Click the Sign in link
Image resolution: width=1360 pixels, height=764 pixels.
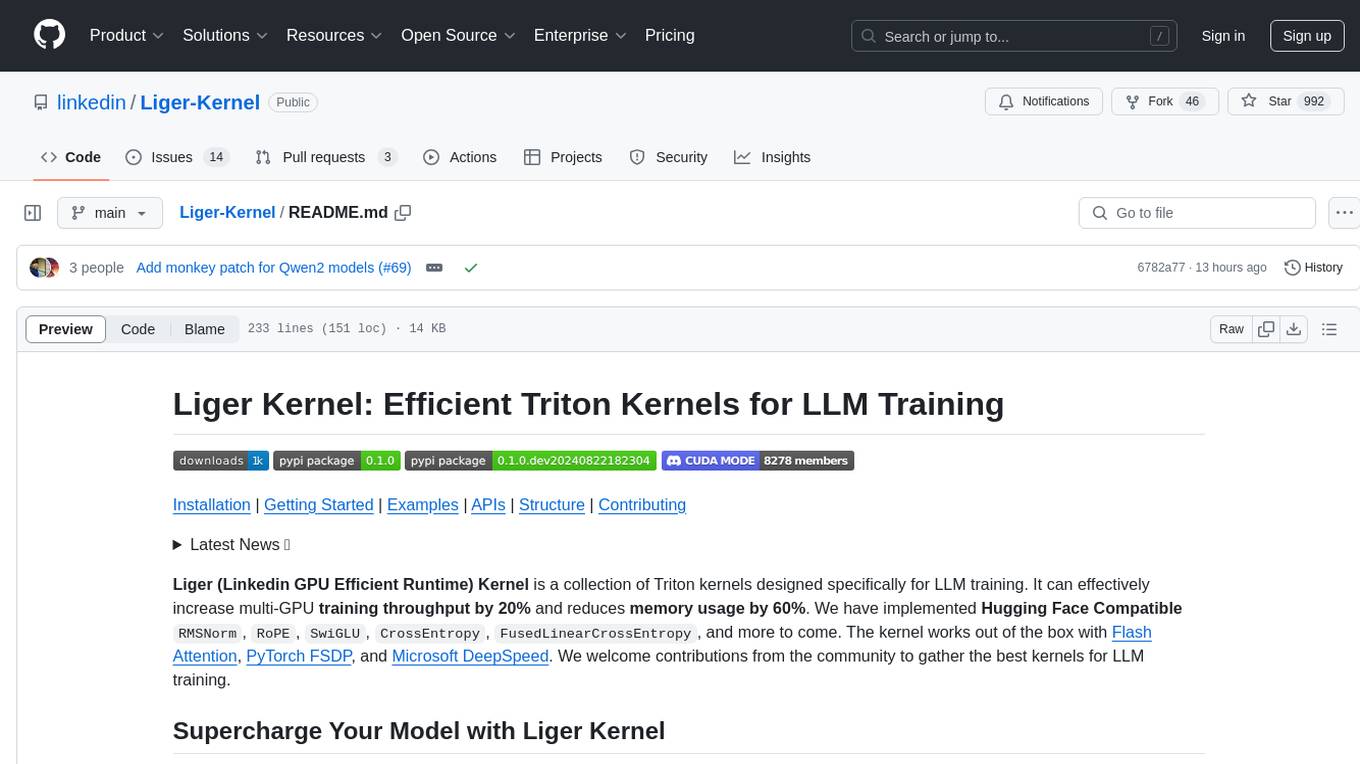click(1223, 36)
